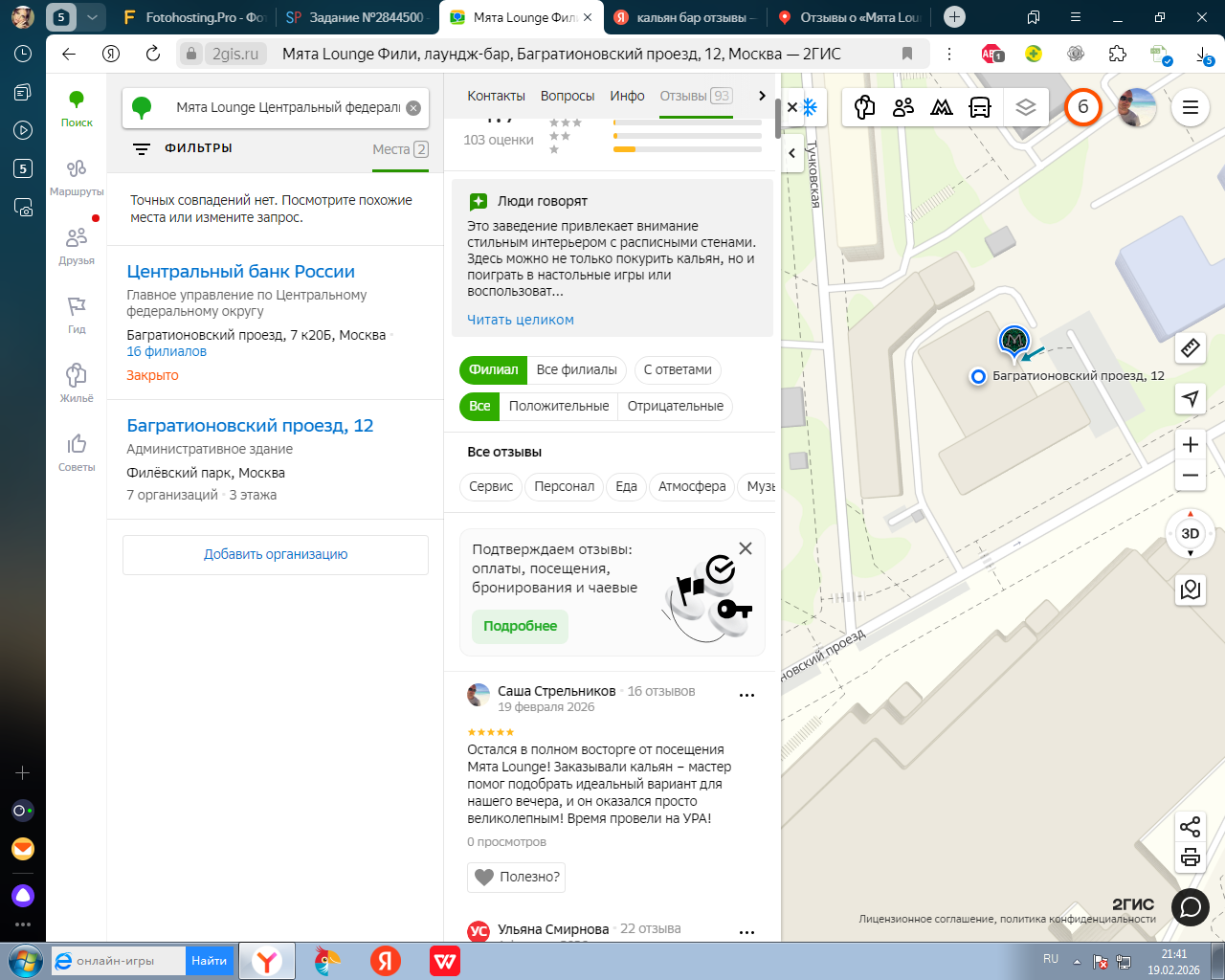
Task: Open the Центральный банк России result
Action: click(x=241, y=272)
